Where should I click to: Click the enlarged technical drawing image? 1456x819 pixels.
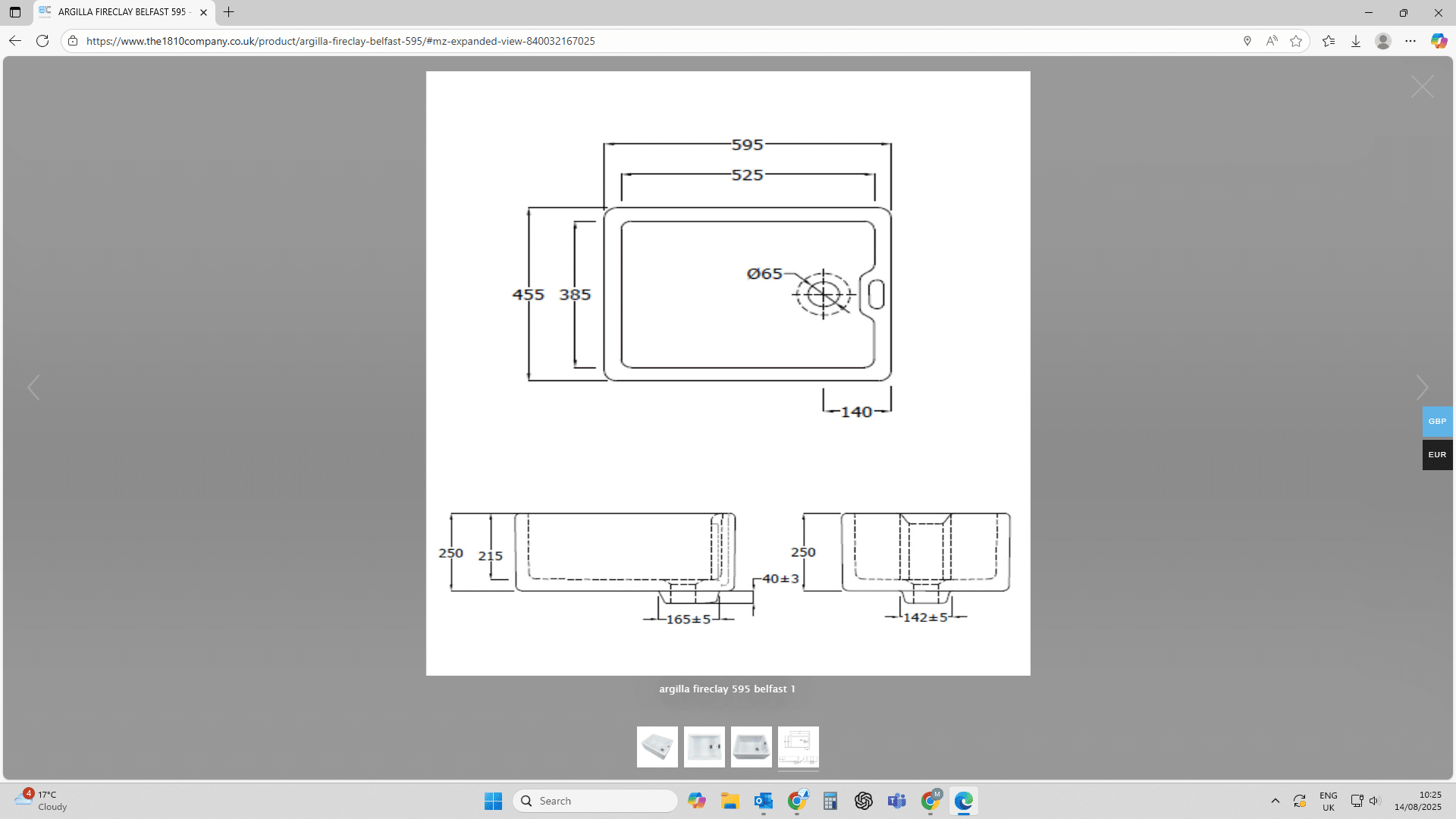coord(728,373)
